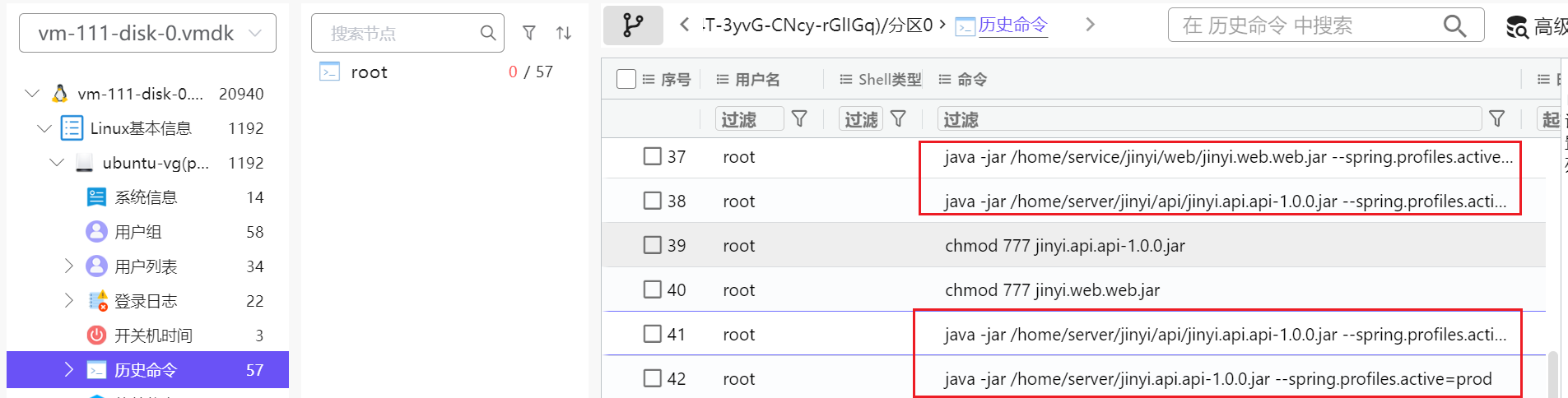Click the filter funnel for the command column
Screen dimensions: 1568x398
pos(1496,119)
